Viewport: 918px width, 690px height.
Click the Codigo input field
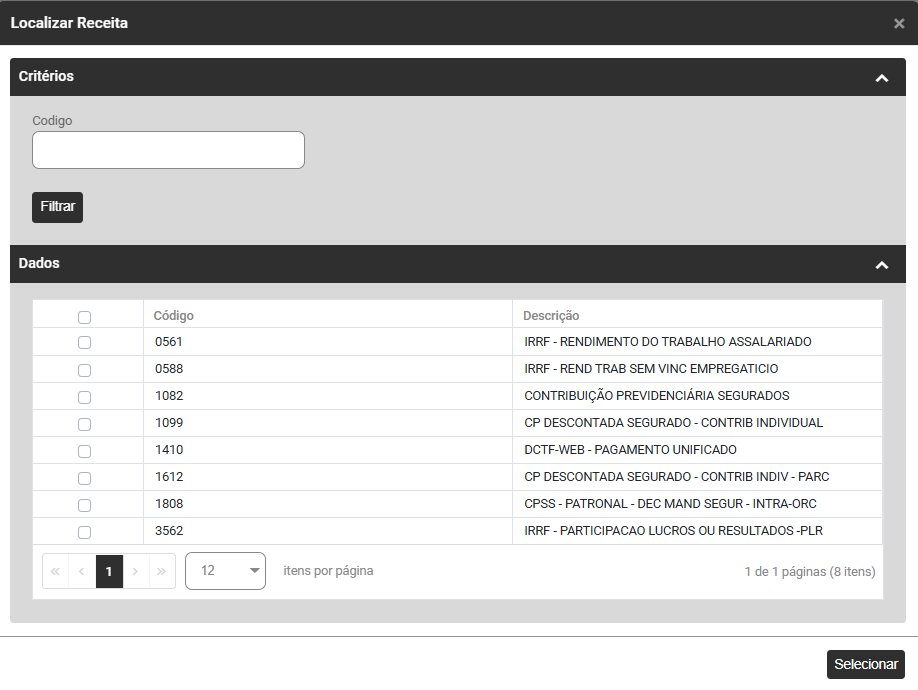point(168,150)
